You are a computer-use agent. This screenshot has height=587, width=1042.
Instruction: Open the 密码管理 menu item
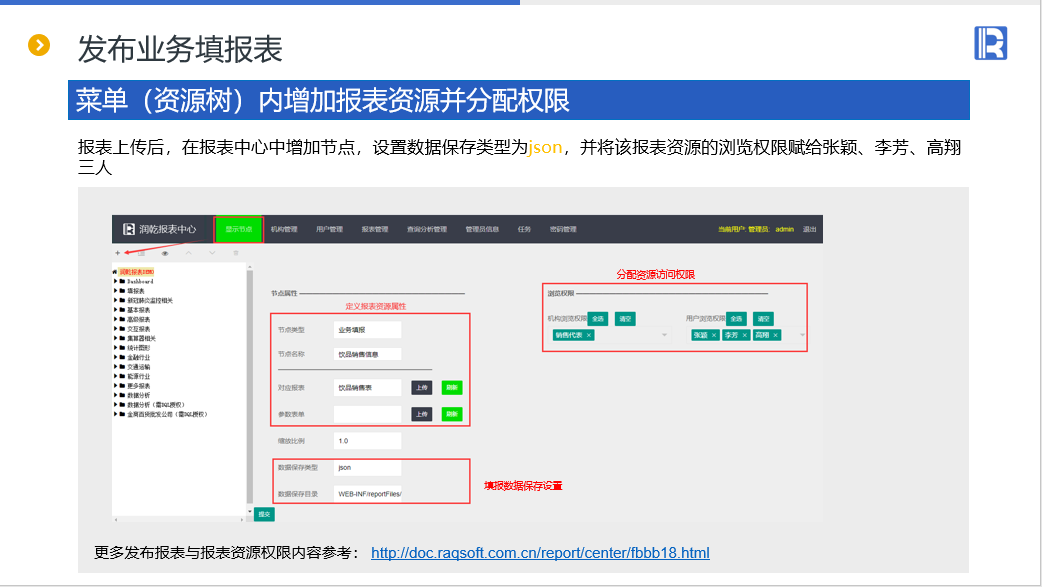563,229
